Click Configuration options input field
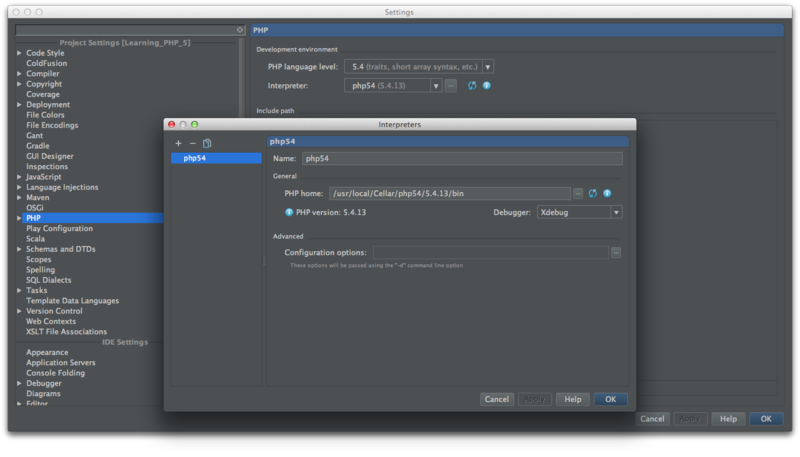This screenshot has height=457, width=800. coord(490,252)
